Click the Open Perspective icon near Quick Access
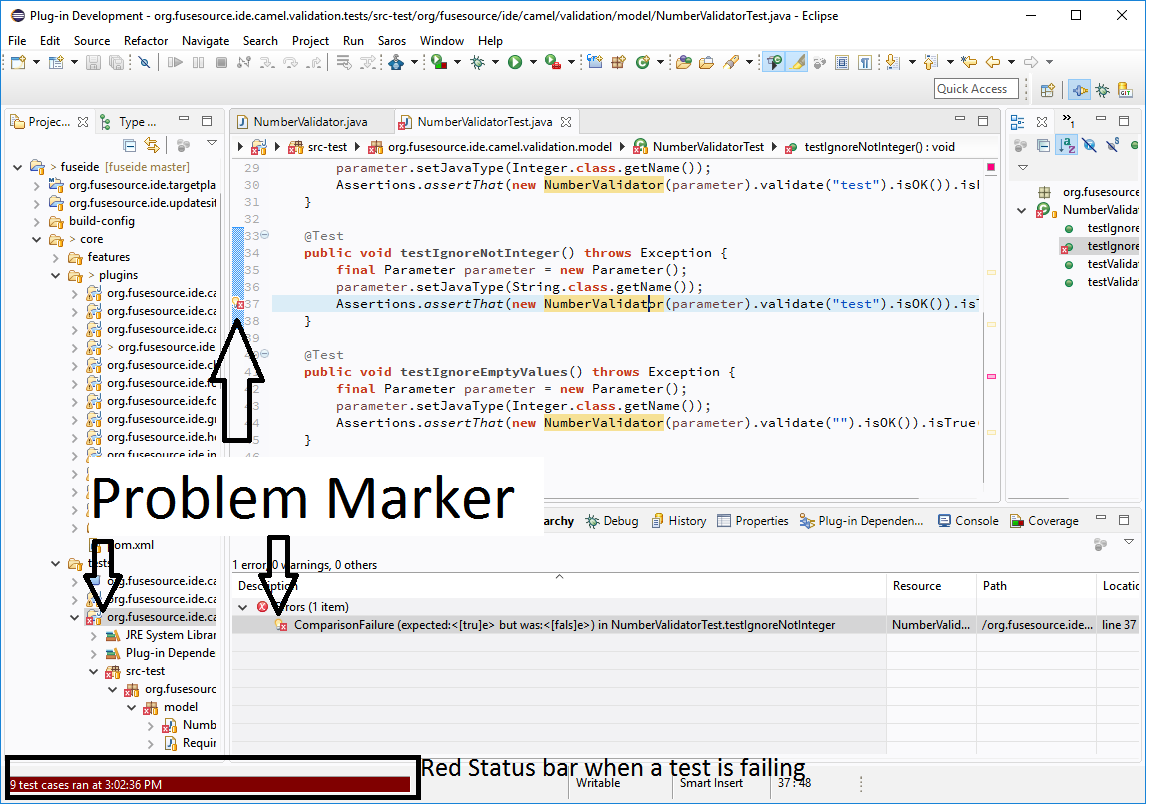1152x804 pixels. tap(1047, 90)
